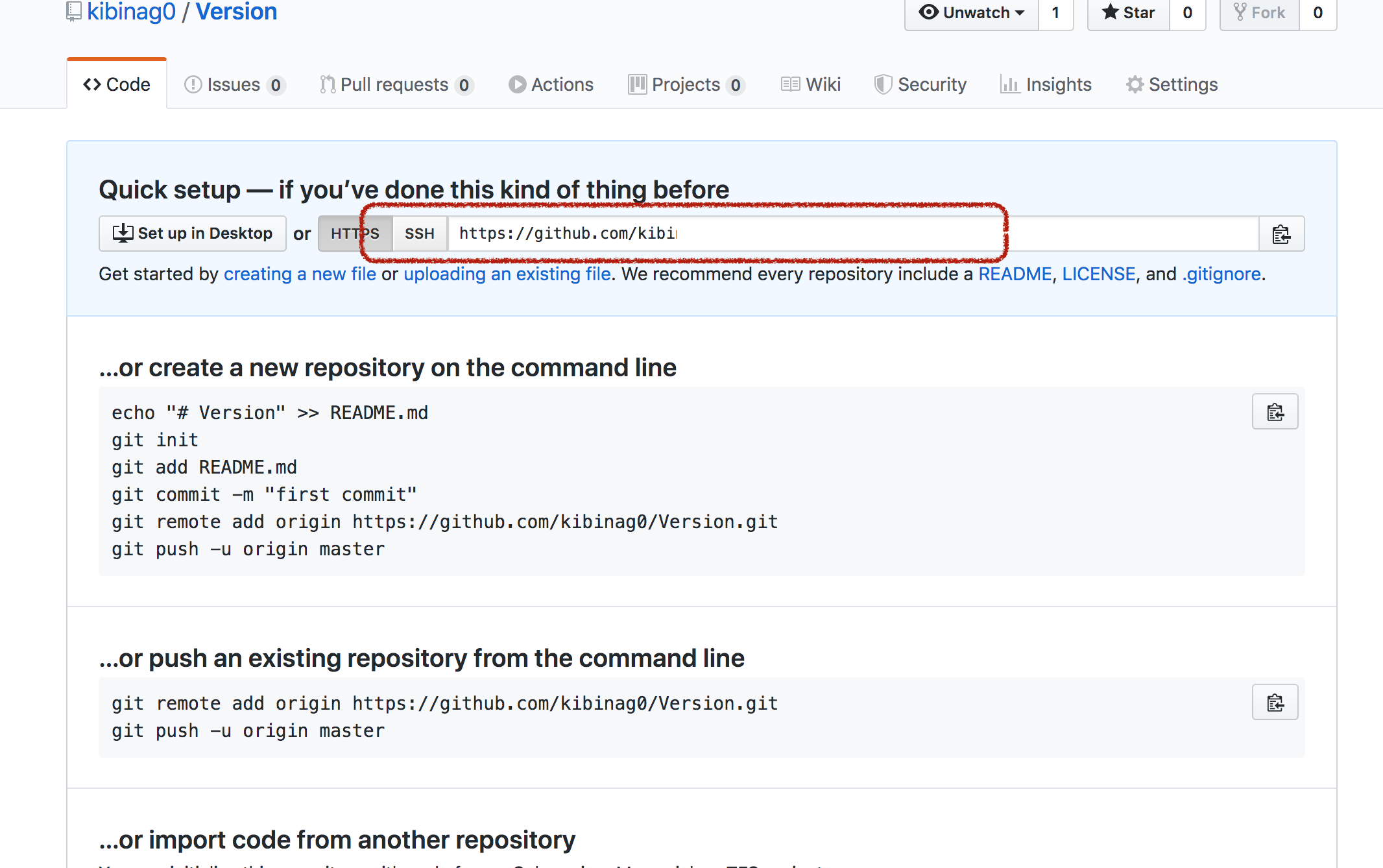Star the repository

tap(1129, 13)
